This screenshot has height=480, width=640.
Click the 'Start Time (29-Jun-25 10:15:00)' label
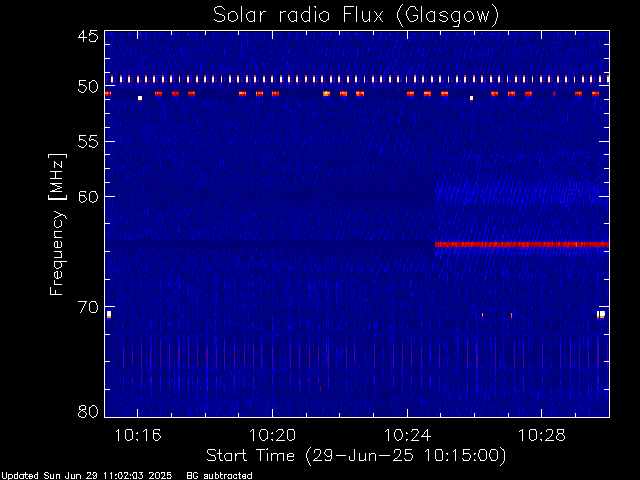(x=356, y=455)
